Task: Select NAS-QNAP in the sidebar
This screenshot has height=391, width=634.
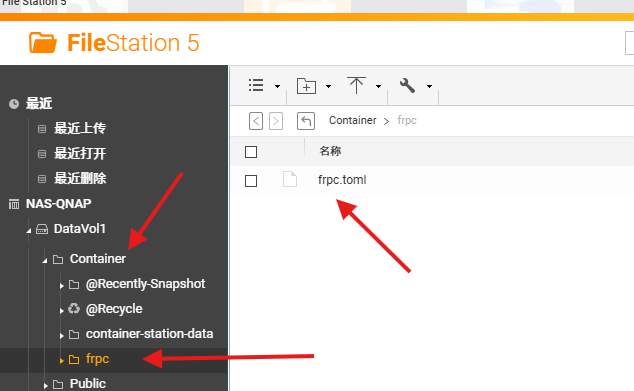Action: pyautogui.click(x=59, y=204)
